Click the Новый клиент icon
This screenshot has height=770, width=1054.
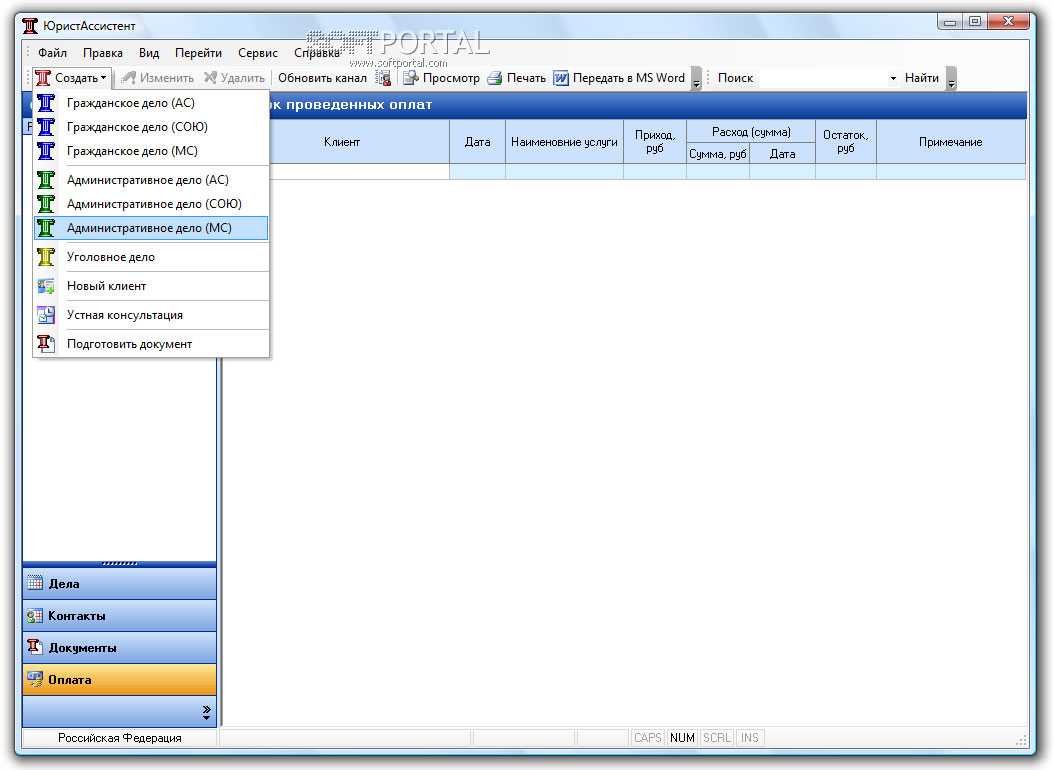pyautogui.click(x=46, y=286)
